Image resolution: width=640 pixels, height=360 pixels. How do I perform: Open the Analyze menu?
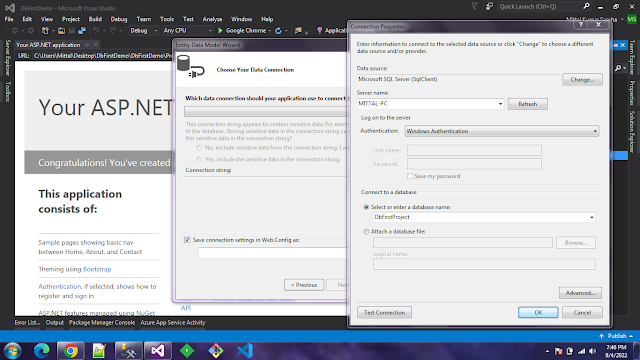click(x=212, y=19)
